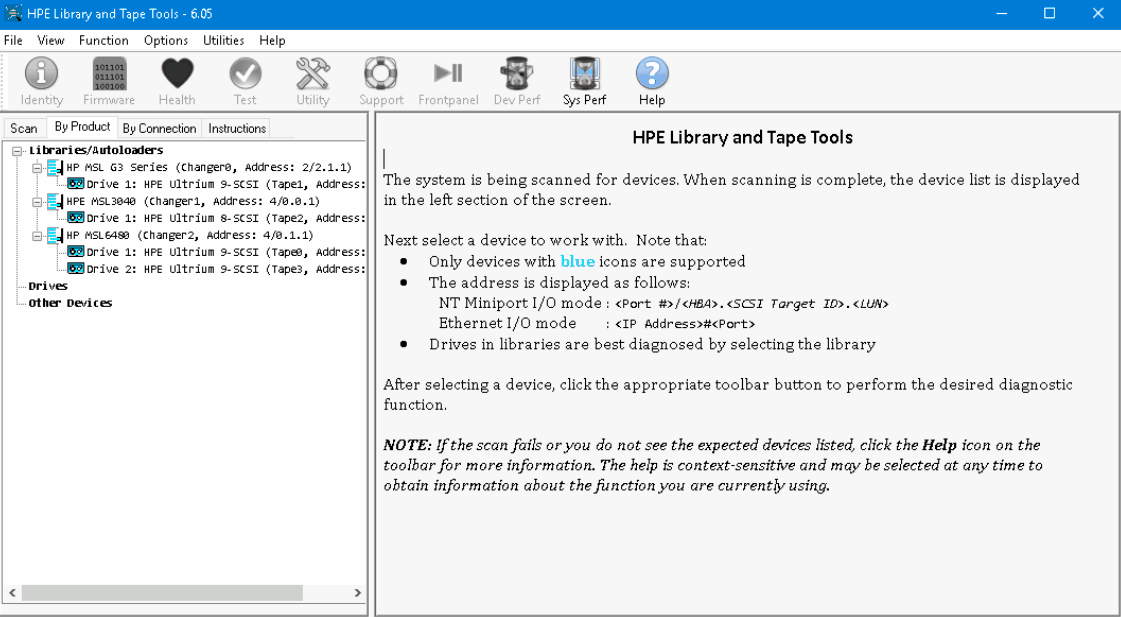
Task: Click the Tape2 drive icon
Action: pyautogui.click(x=75, y=218)
